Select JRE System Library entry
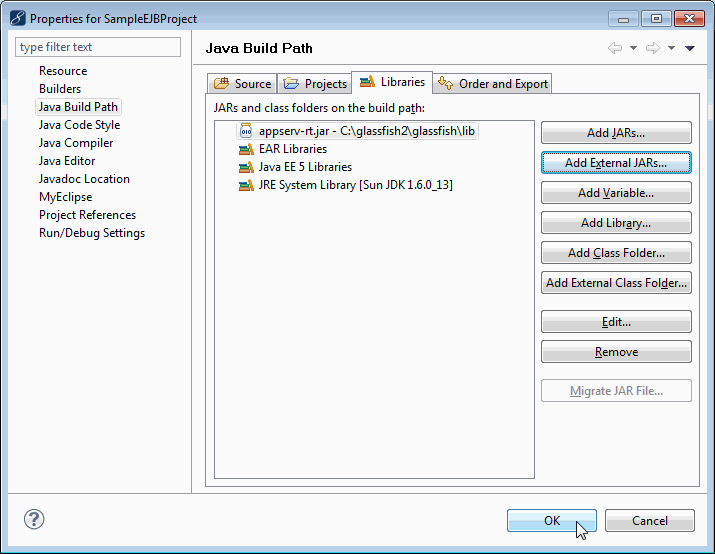 355,185
